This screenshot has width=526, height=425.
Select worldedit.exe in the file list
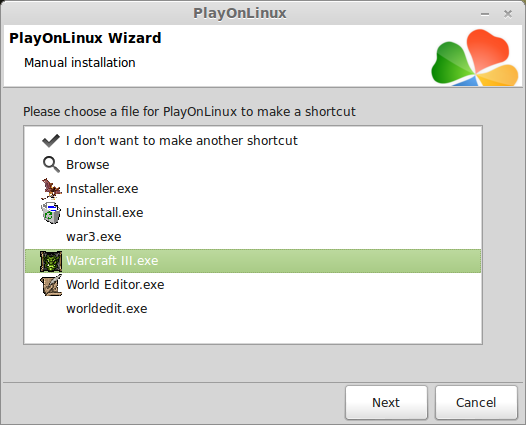tap(107, 309)
